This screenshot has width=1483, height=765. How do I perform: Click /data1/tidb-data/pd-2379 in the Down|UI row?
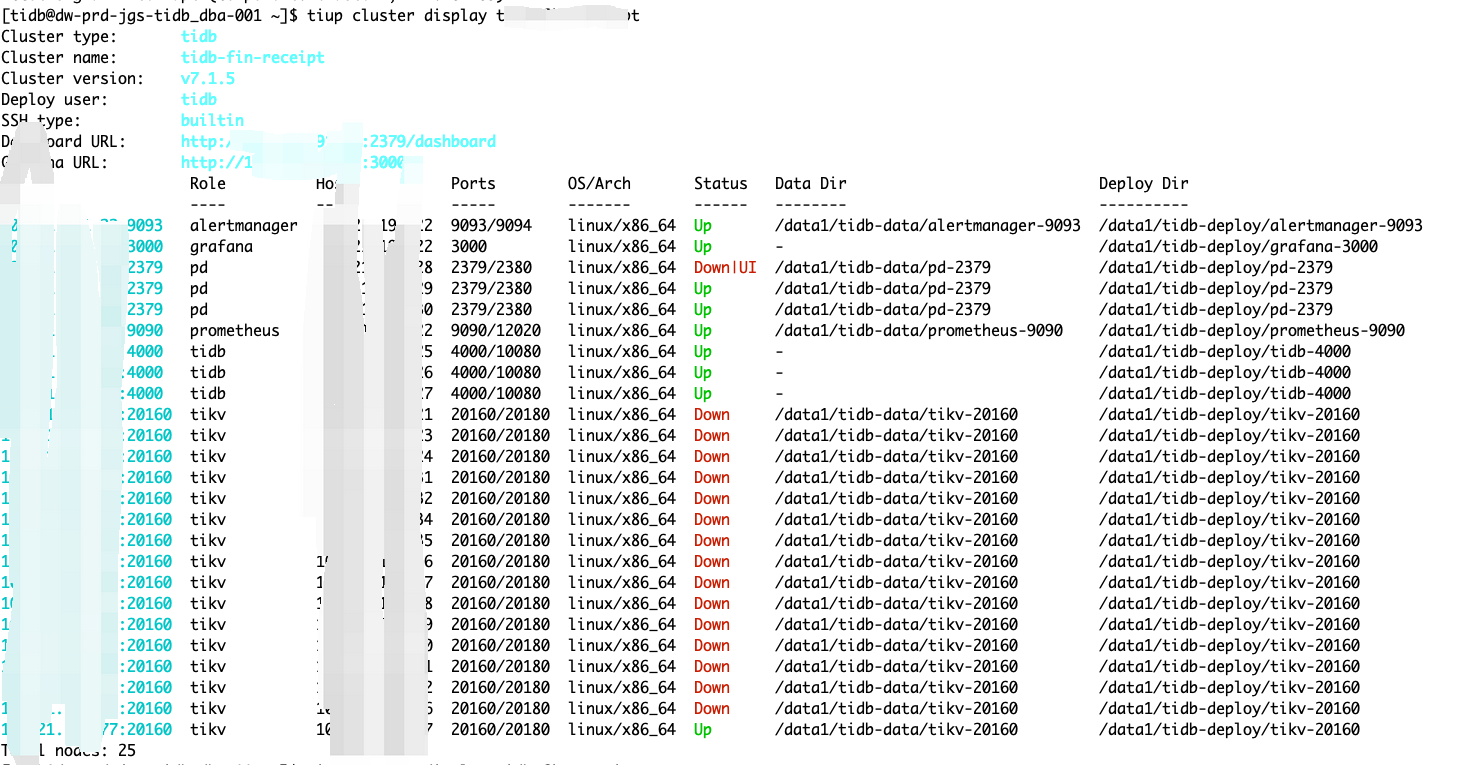(883, 268)
